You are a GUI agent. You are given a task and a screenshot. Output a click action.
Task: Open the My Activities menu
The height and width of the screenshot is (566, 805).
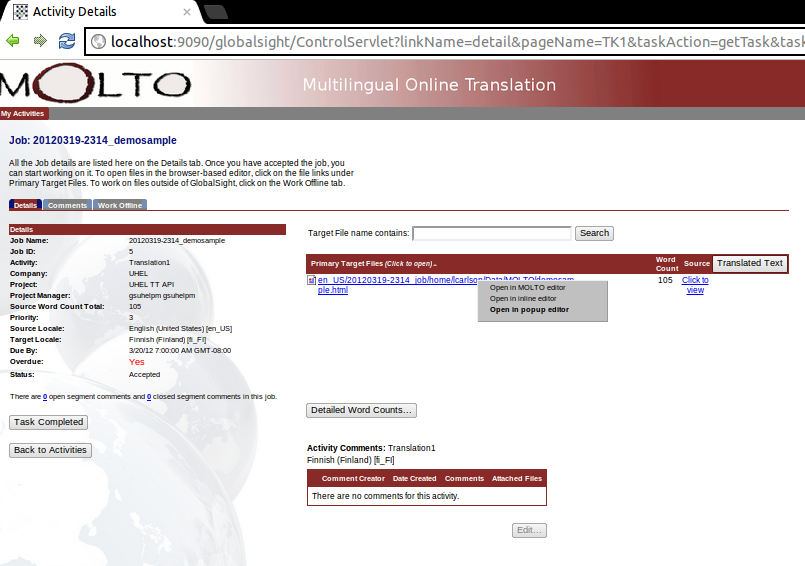[23, 114]
